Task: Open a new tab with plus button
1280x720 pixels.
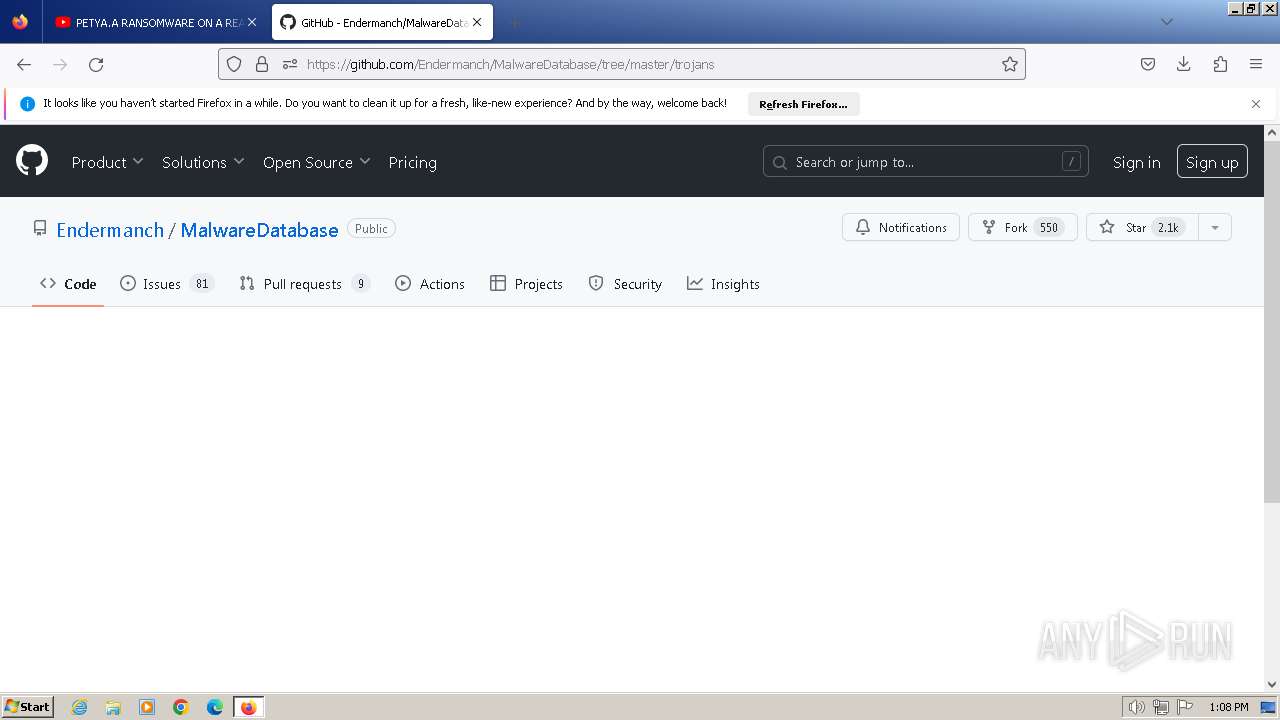Action: 514,22
